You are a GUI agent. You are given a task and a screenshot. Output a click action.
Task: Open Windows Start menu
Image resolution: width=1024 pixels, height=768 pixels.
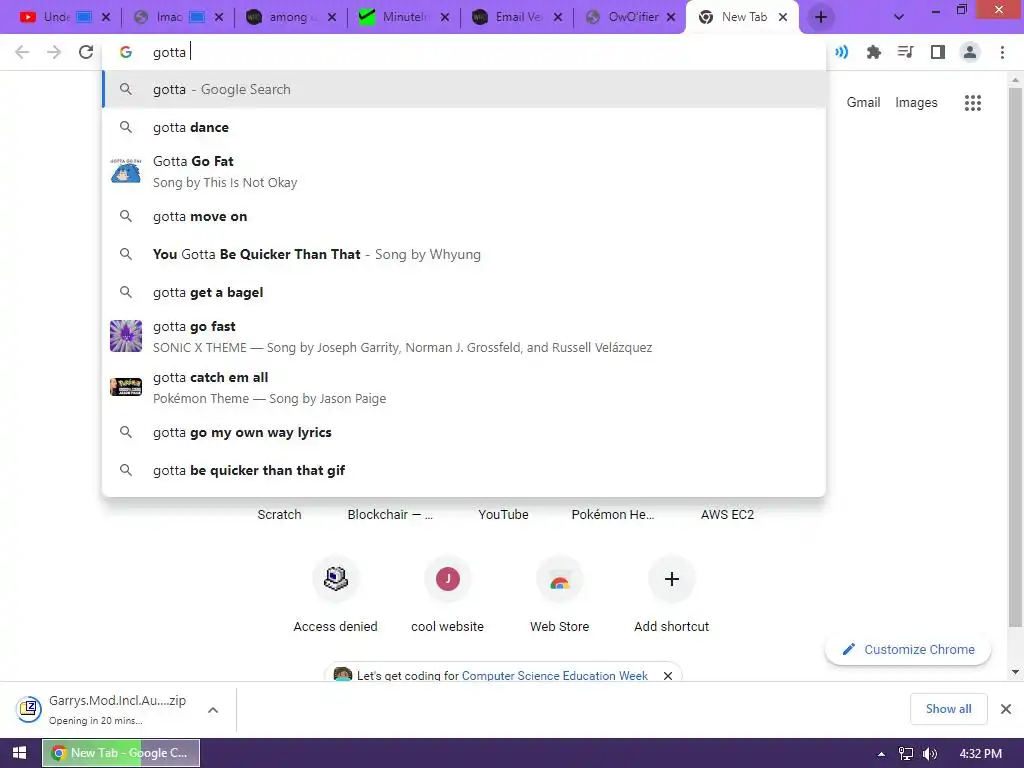point(20,753)
